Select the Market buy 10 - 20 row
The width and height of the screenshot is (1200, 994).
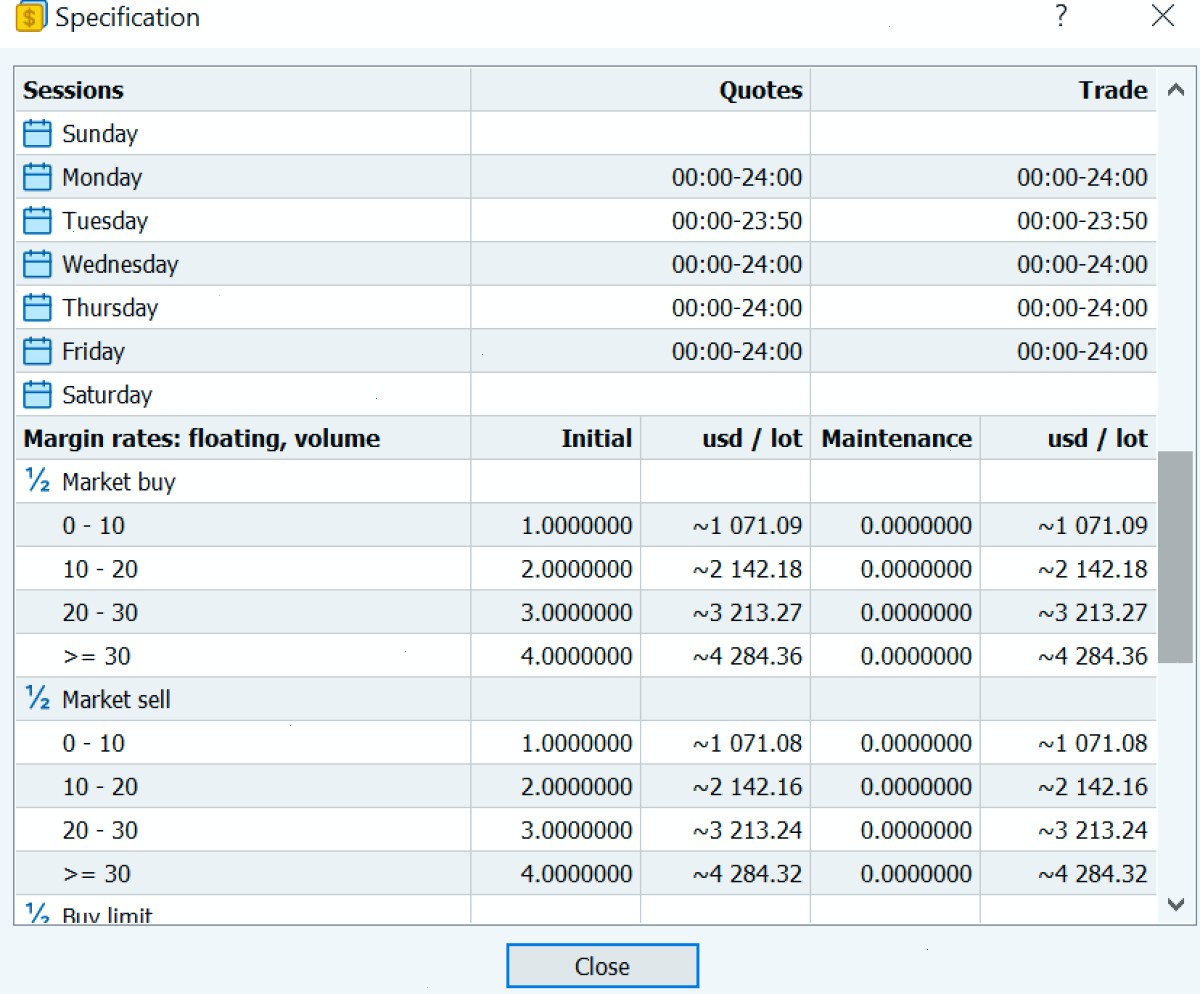click(x=585, y=569)
